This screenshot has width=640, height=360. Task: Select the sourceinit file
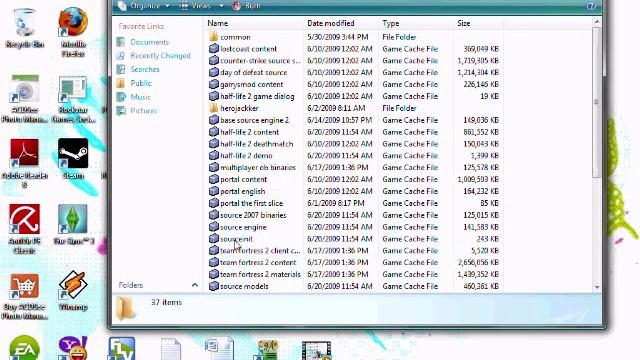(236, 239)
